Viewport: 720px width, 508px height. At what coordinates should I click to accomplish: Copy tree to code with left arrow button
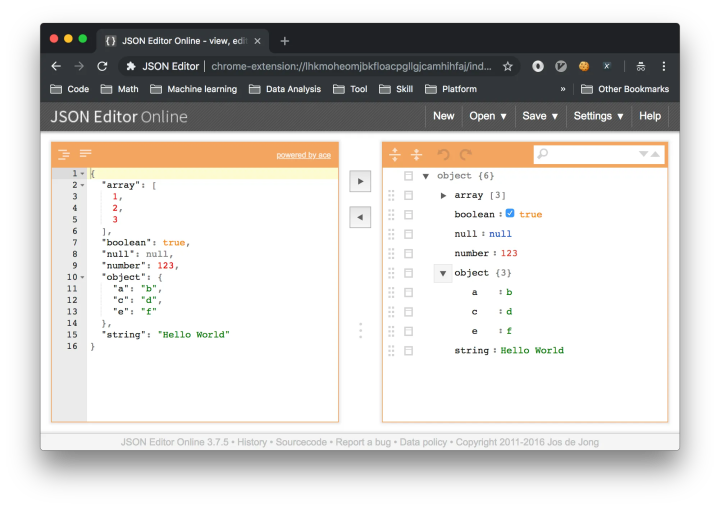pyautogui.click(x=360, y=217)
